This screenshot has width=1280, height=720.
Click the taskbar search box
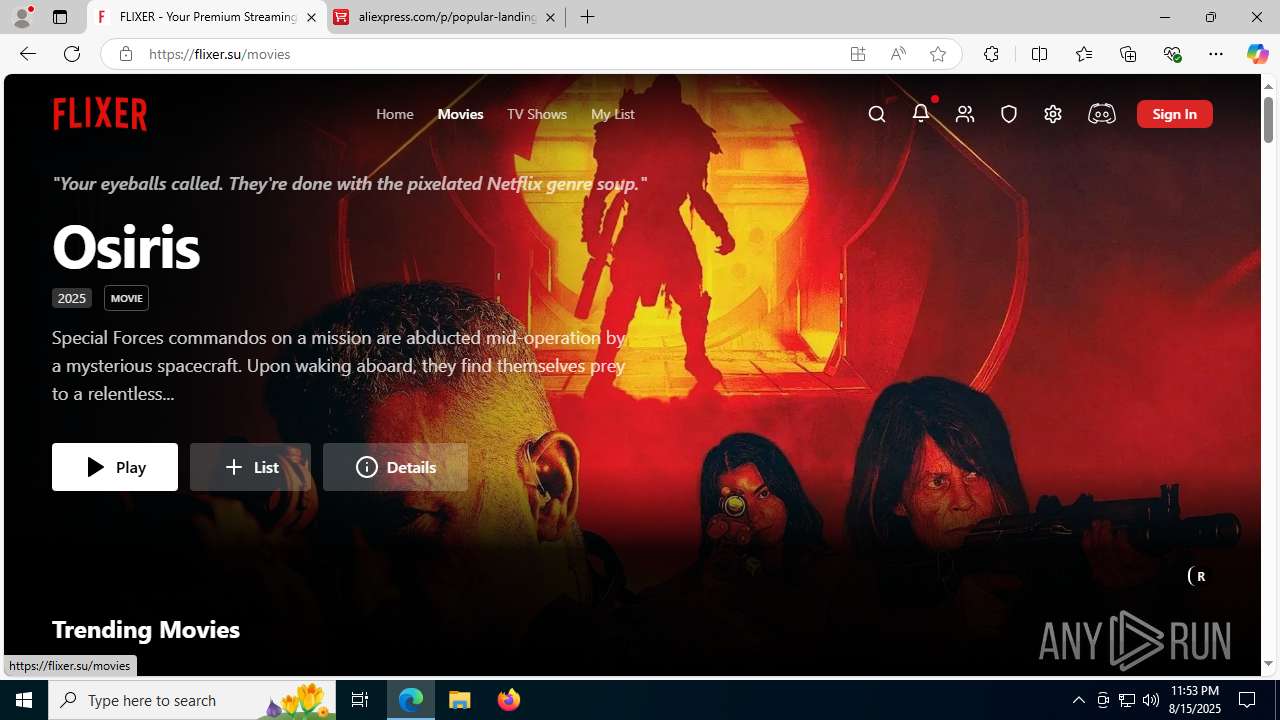193,700
